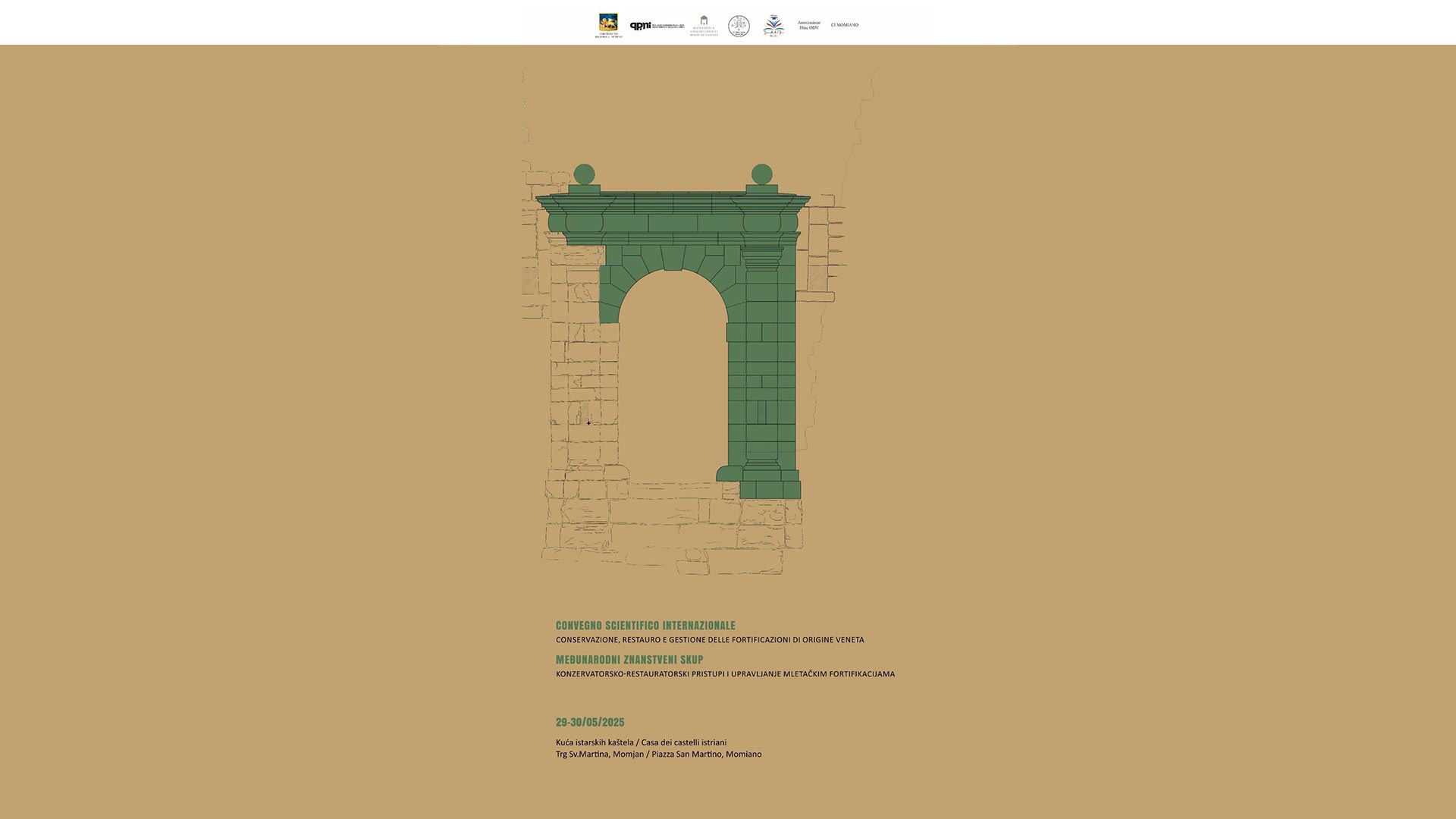This screenshot has height=819, width=1456.
Task: Click the 29-30/05/2025 date text
Action: pyautogui.click(x=590, y=722)
